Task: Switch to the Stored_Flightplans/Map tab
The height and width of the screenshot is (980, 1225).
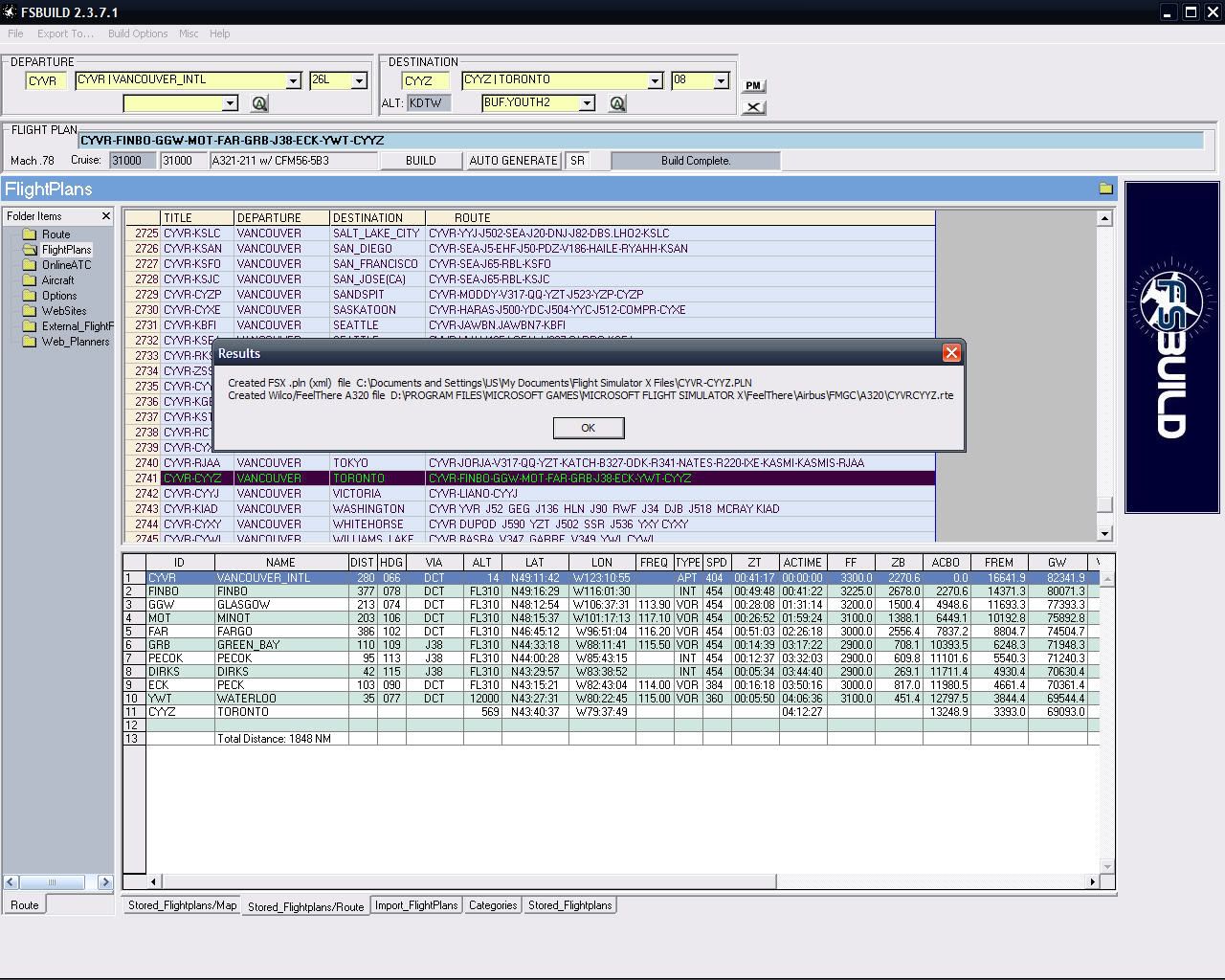Action: pyautogui.click(x=182, y=905)
